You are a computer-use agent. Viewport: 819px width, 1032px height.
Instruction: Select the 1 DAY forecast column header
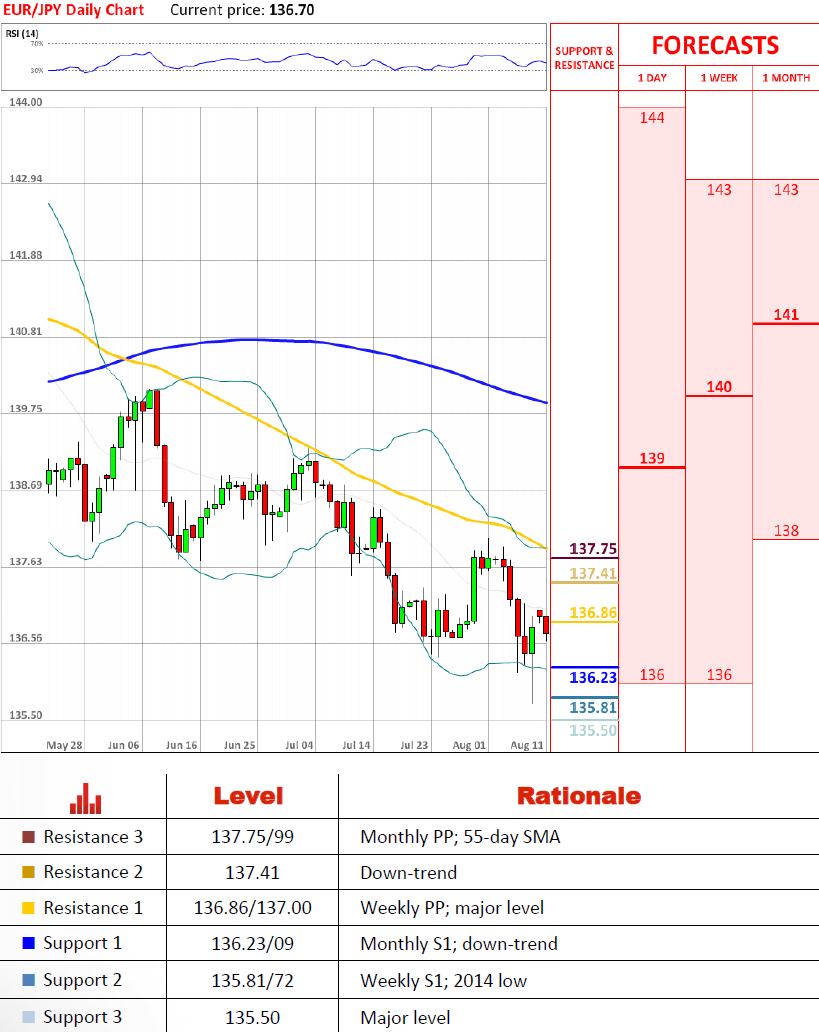point(652,78)
